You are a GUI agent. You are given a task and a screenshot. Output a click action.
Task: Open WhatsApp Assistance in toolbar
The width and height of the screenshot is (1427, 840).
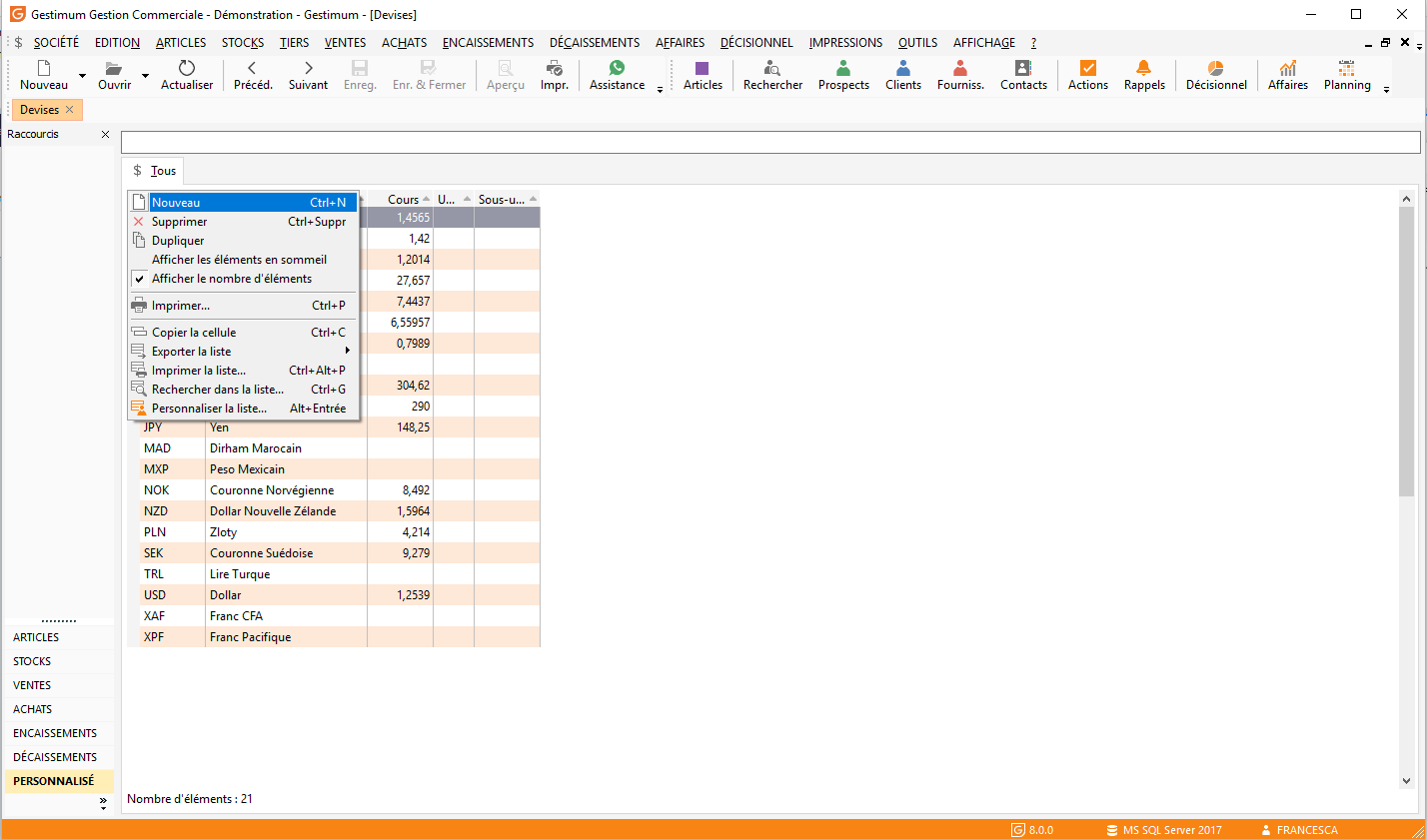point(617,68)
